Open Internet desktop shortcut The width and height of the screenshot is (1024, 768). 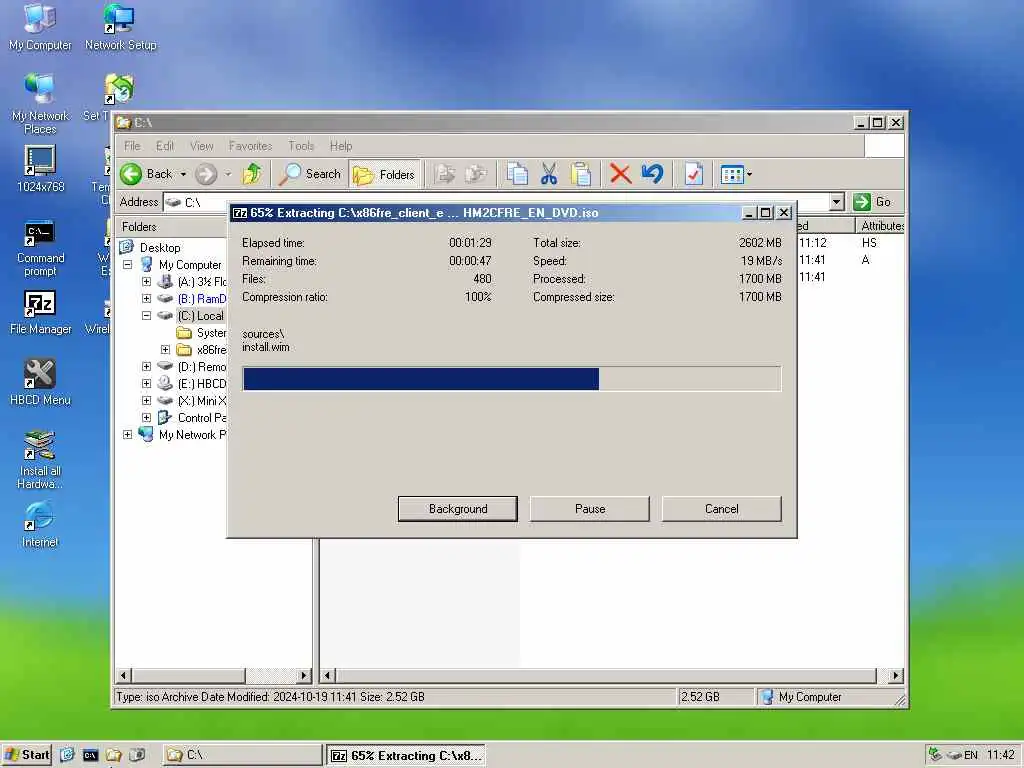(x=40, y=524)
